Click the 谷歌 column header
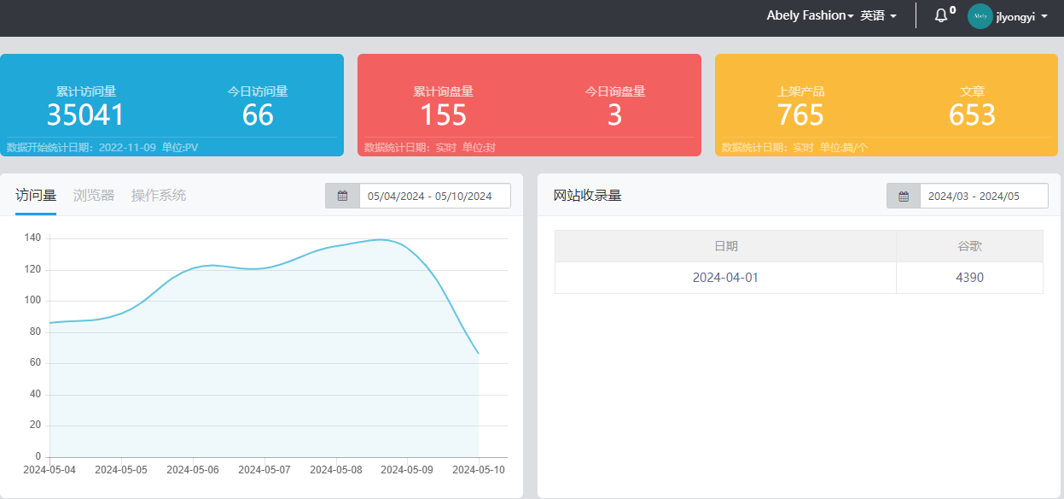The width and height of the screenshot is (1064, 499). tap(969, 246)
